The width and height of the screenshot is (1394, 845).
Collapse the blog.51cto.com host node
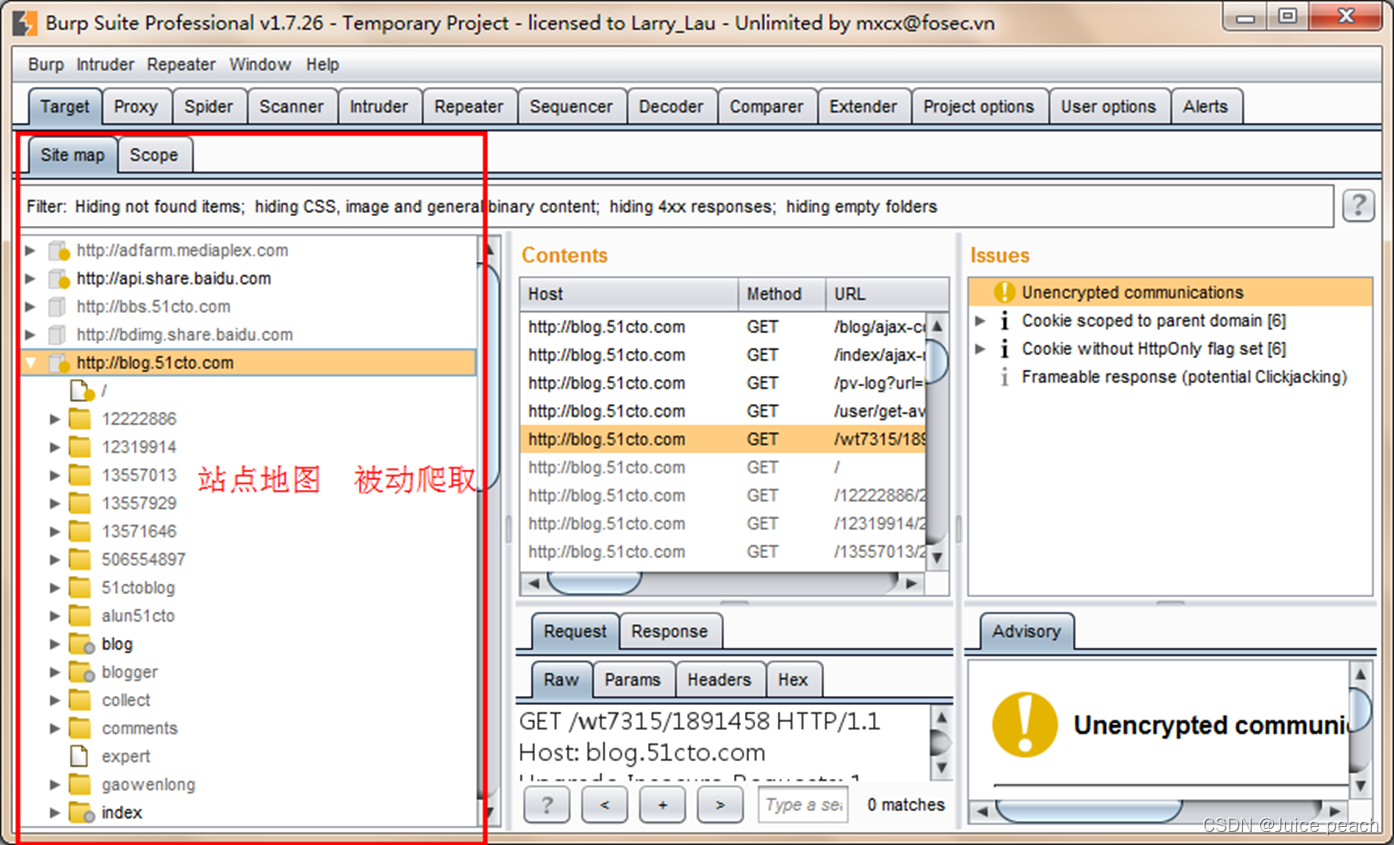[x=31, y=363]
